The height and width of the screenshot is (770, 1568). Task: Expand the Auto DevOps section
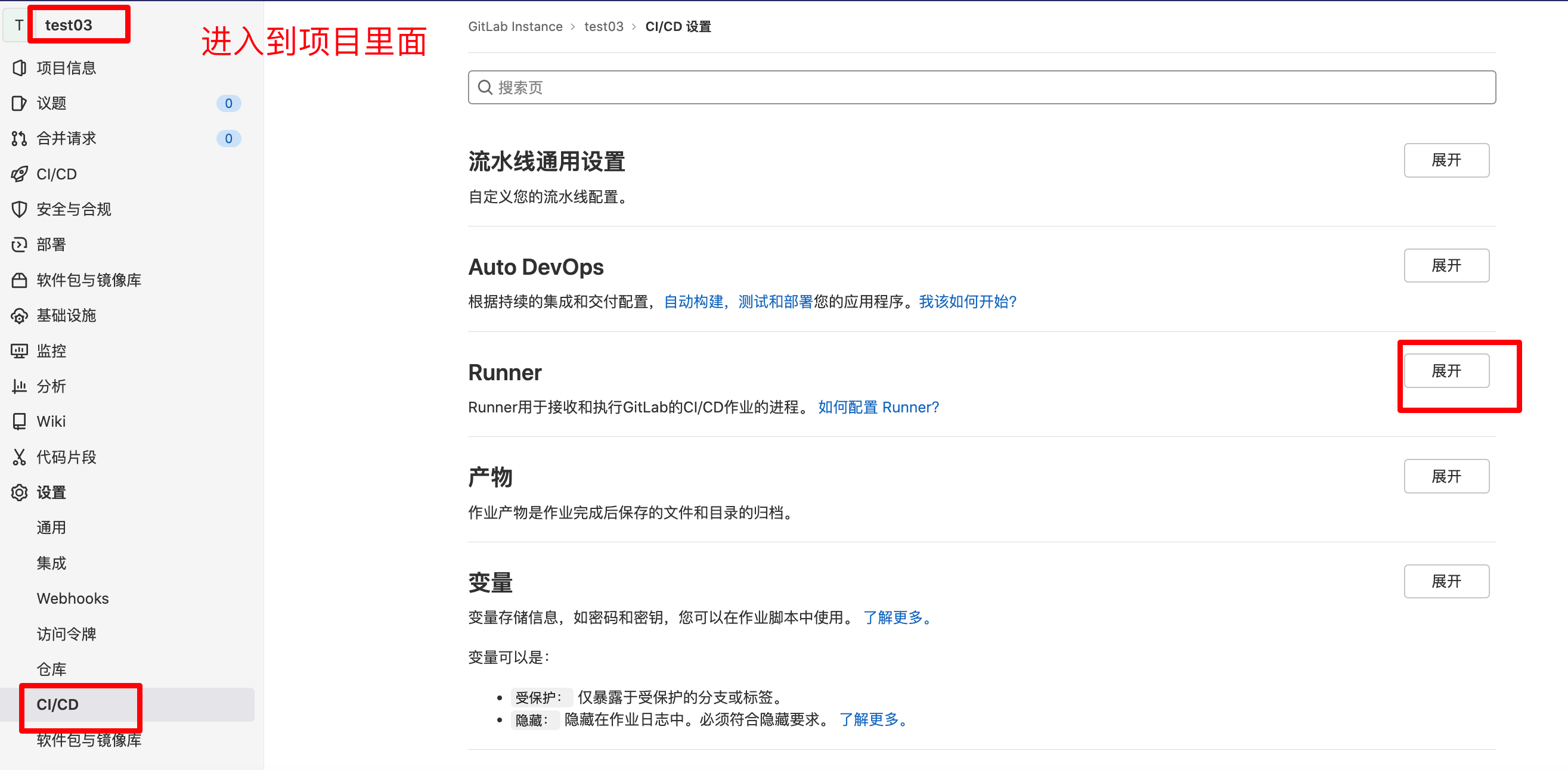tap(1446, 265)
